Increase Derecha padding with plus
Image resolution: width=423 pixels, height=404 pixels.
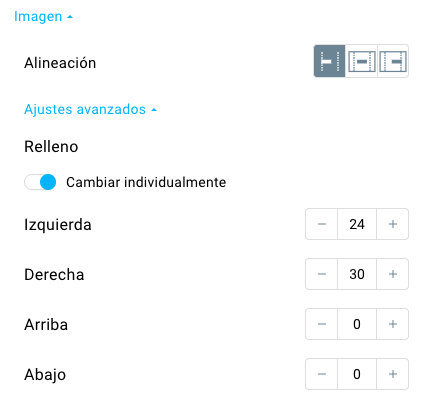393,274
